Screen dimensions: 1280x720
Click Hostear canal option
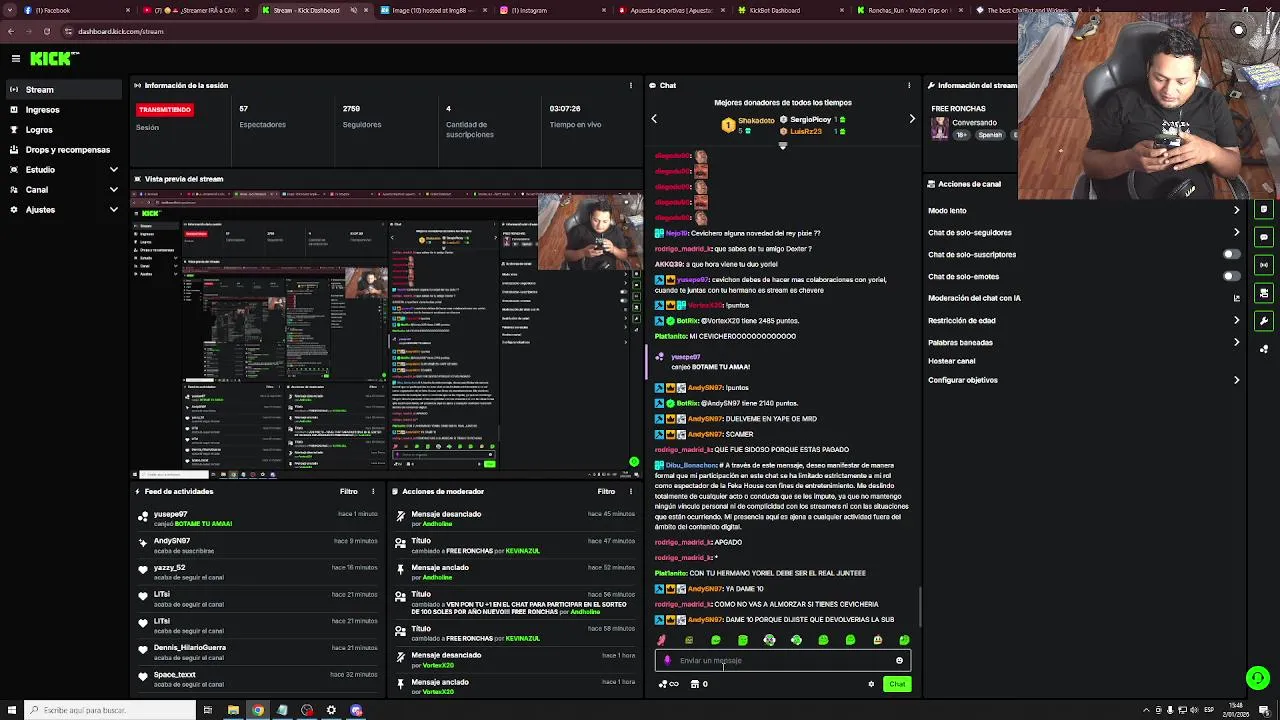[x=951, y=361]
